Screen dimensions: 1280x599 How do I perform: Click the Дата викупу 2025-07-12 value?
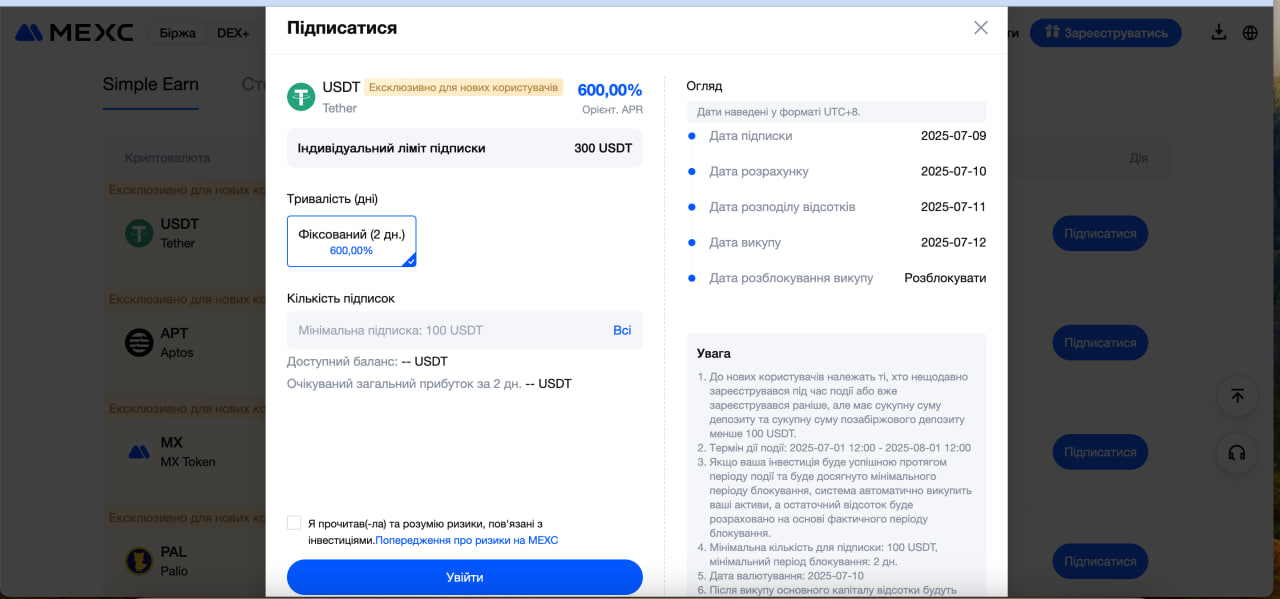[x=953, y=242]
